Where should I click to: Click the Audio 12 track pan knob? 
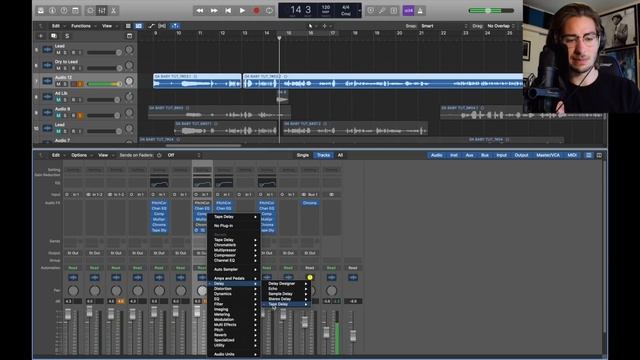(x=129, y=81)
